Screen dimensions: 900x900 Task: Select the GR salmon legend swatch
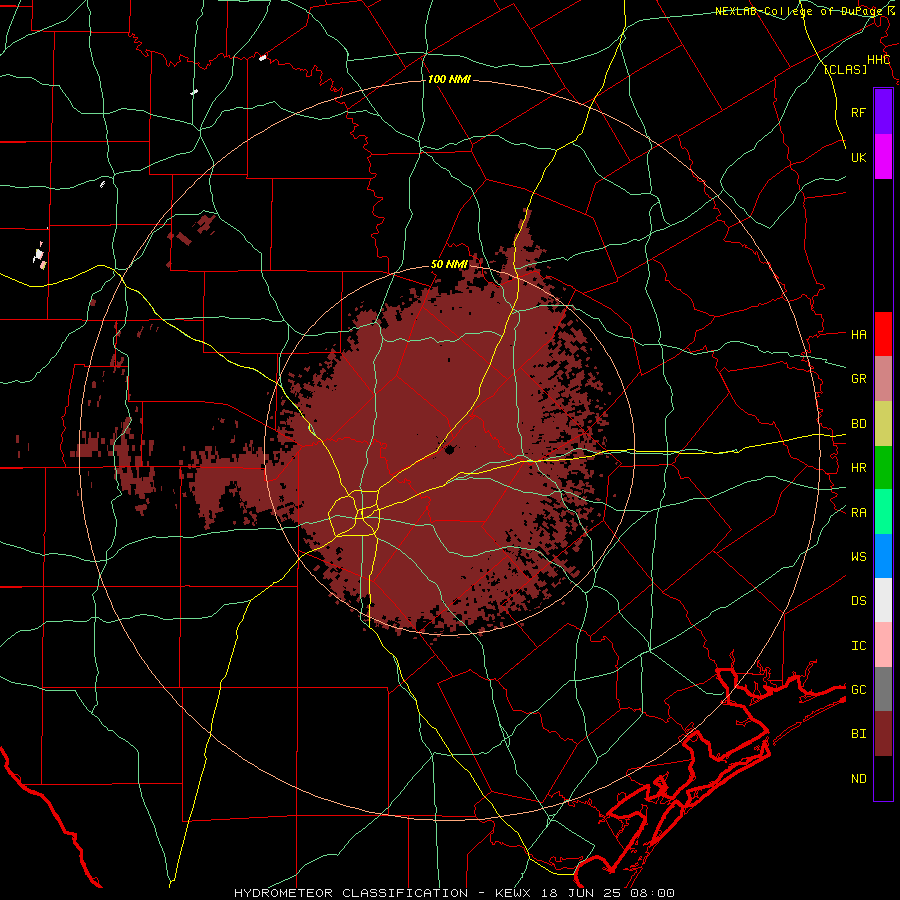(x=883, y=378)
